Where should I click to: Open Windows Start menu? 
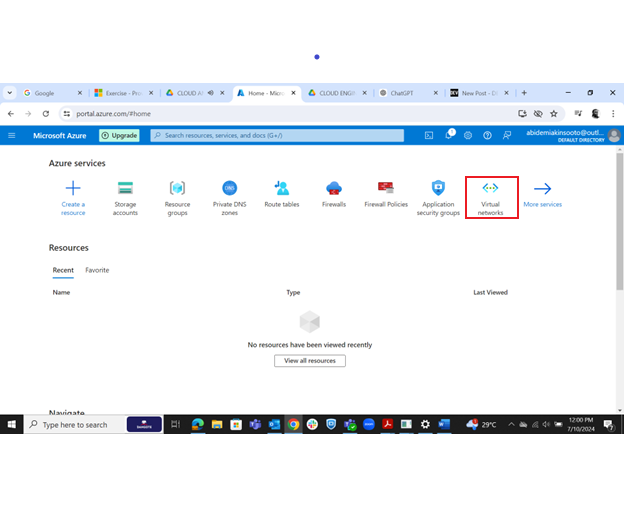[12, 424]
